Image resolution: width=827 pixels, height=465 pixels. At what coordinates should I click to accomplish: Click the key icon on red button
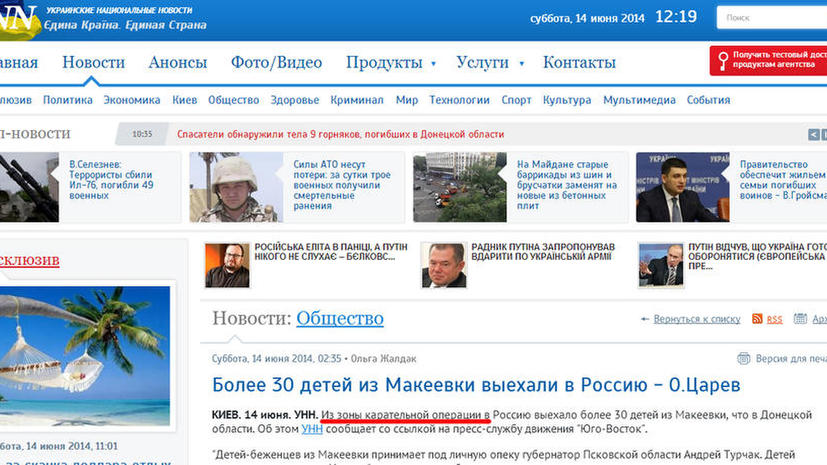point(723,61)
